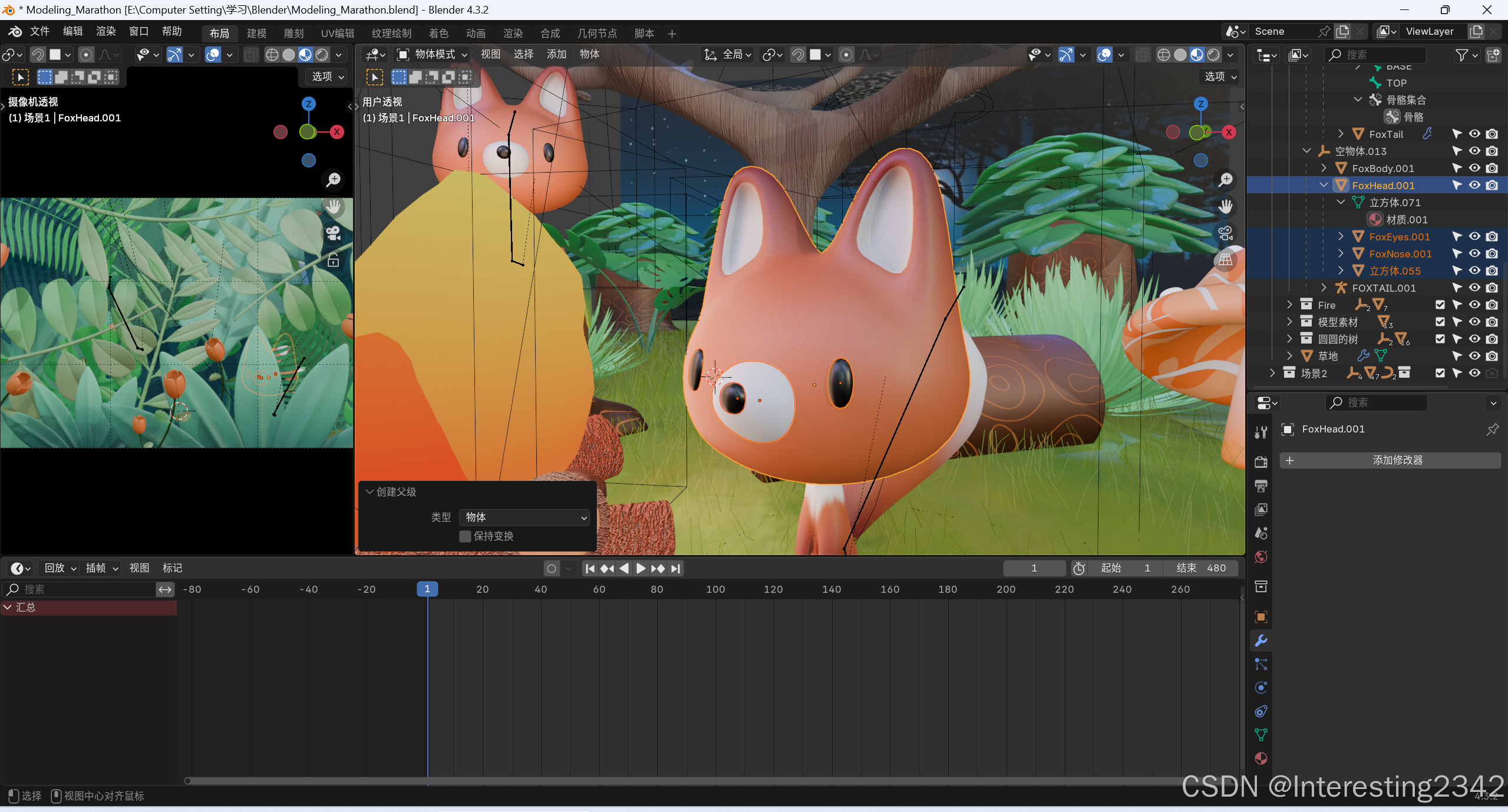The height and width of the screenshot is (812, 1508).
Task: Open the 类型 dropdown set to 物体
Action: coord(524,517)
